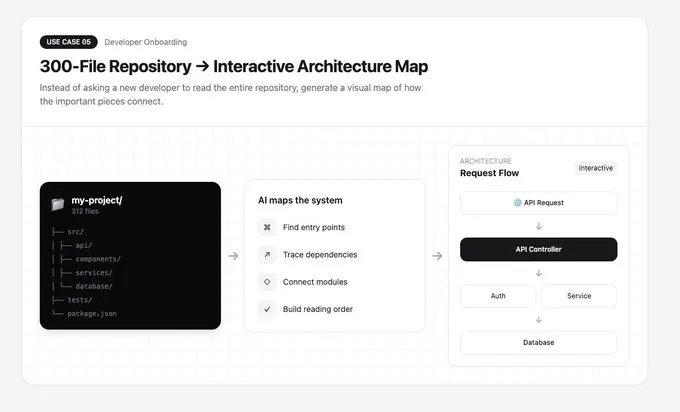Select the database/ folder in the tree
This screenshot has width=680, height=412.
94,286
